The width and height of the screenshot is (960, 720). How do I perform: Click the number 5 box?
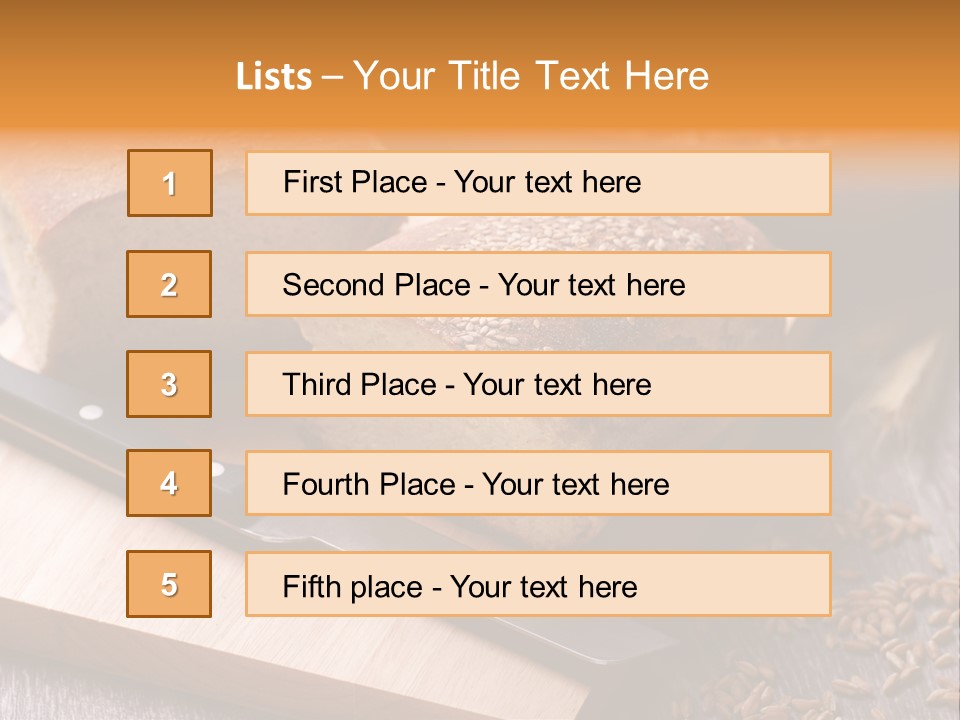coord(169,584)
